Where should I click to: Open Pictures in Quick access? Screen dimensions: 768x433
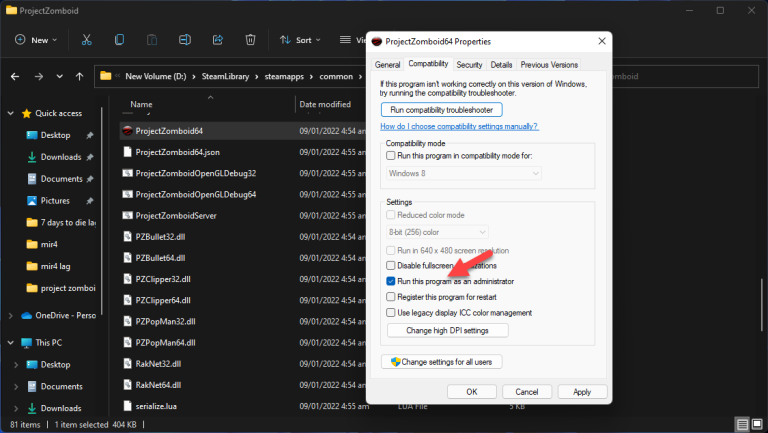click(55, 201)
